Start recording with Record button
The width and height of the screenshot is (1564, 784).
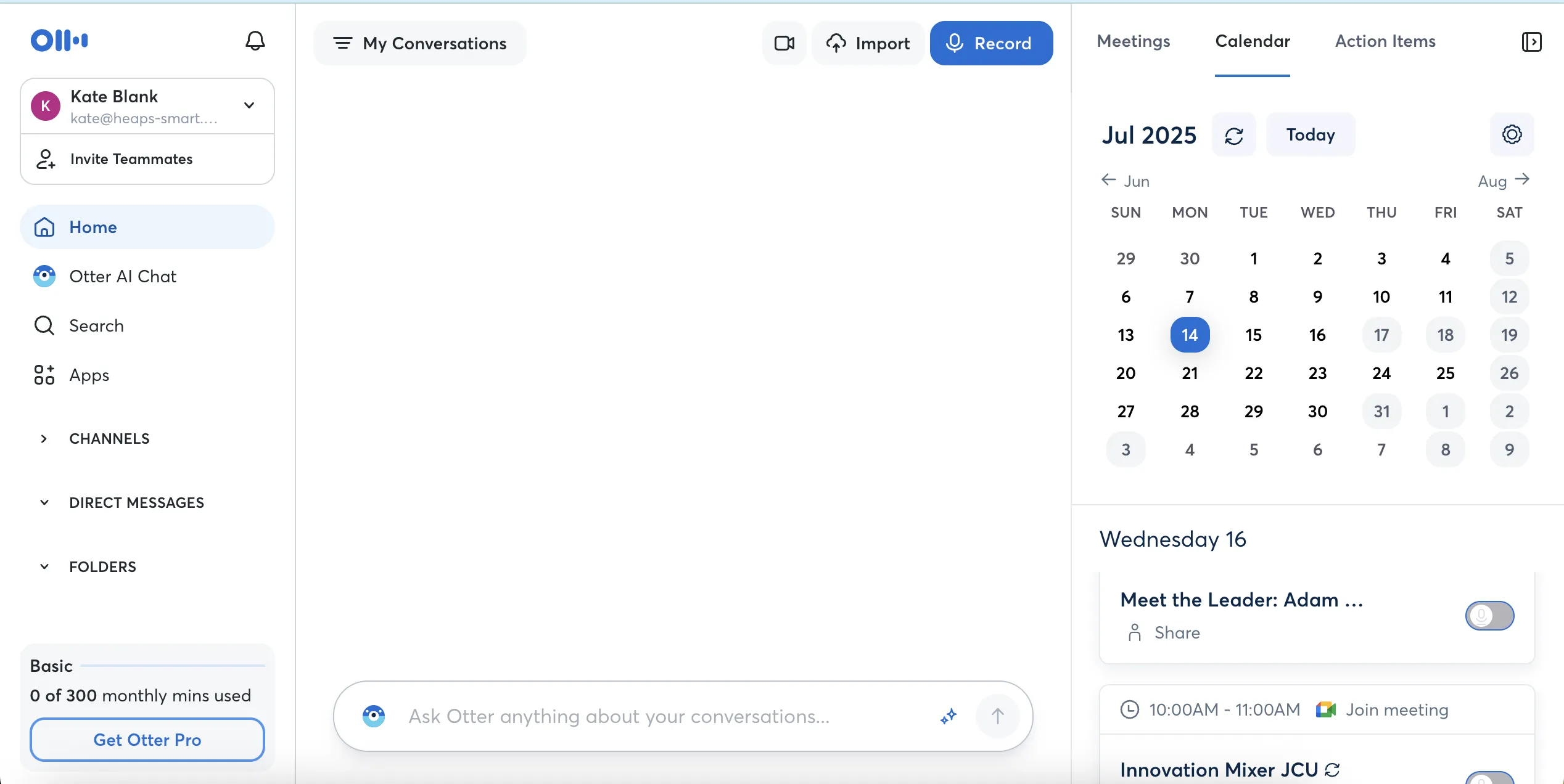click(x=991, y=43)
